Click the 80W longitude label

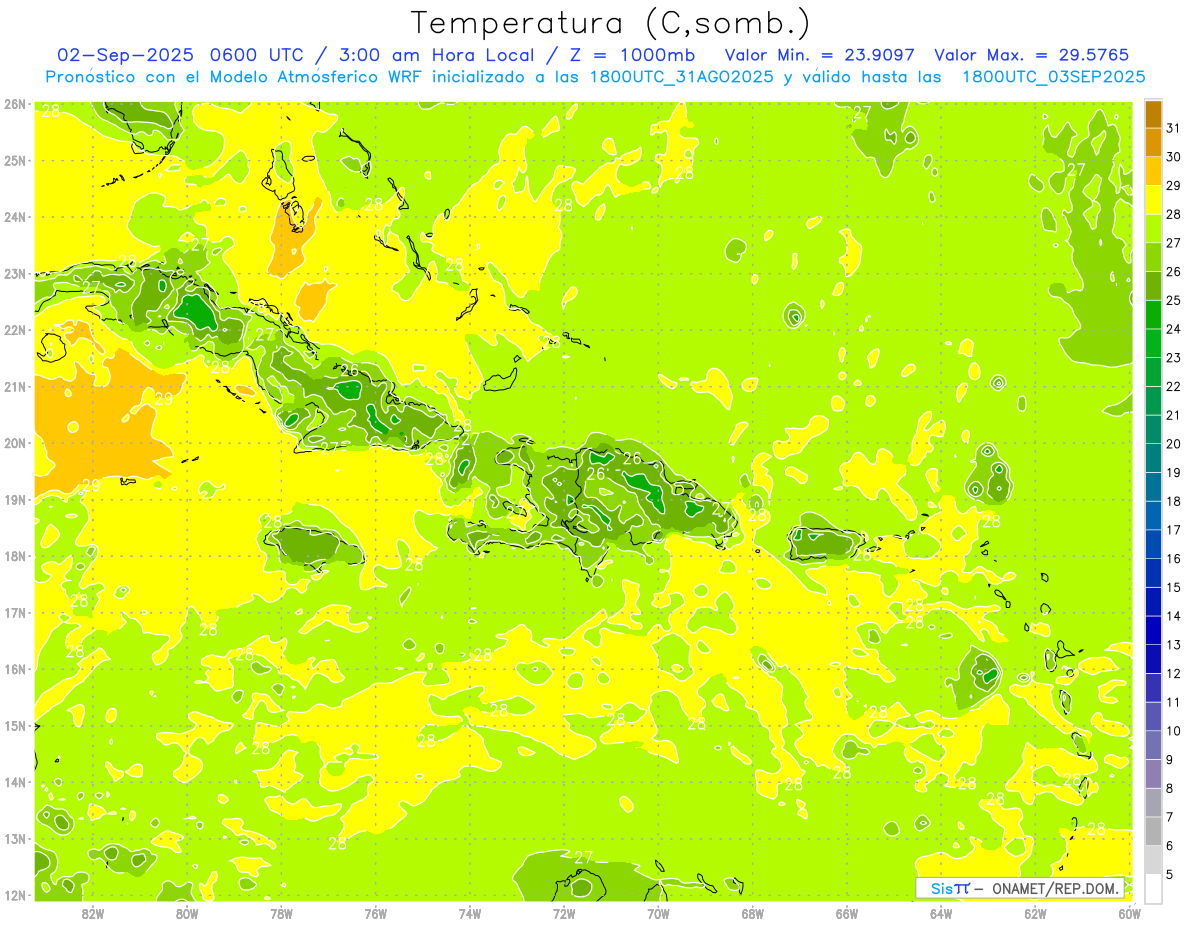187,914
